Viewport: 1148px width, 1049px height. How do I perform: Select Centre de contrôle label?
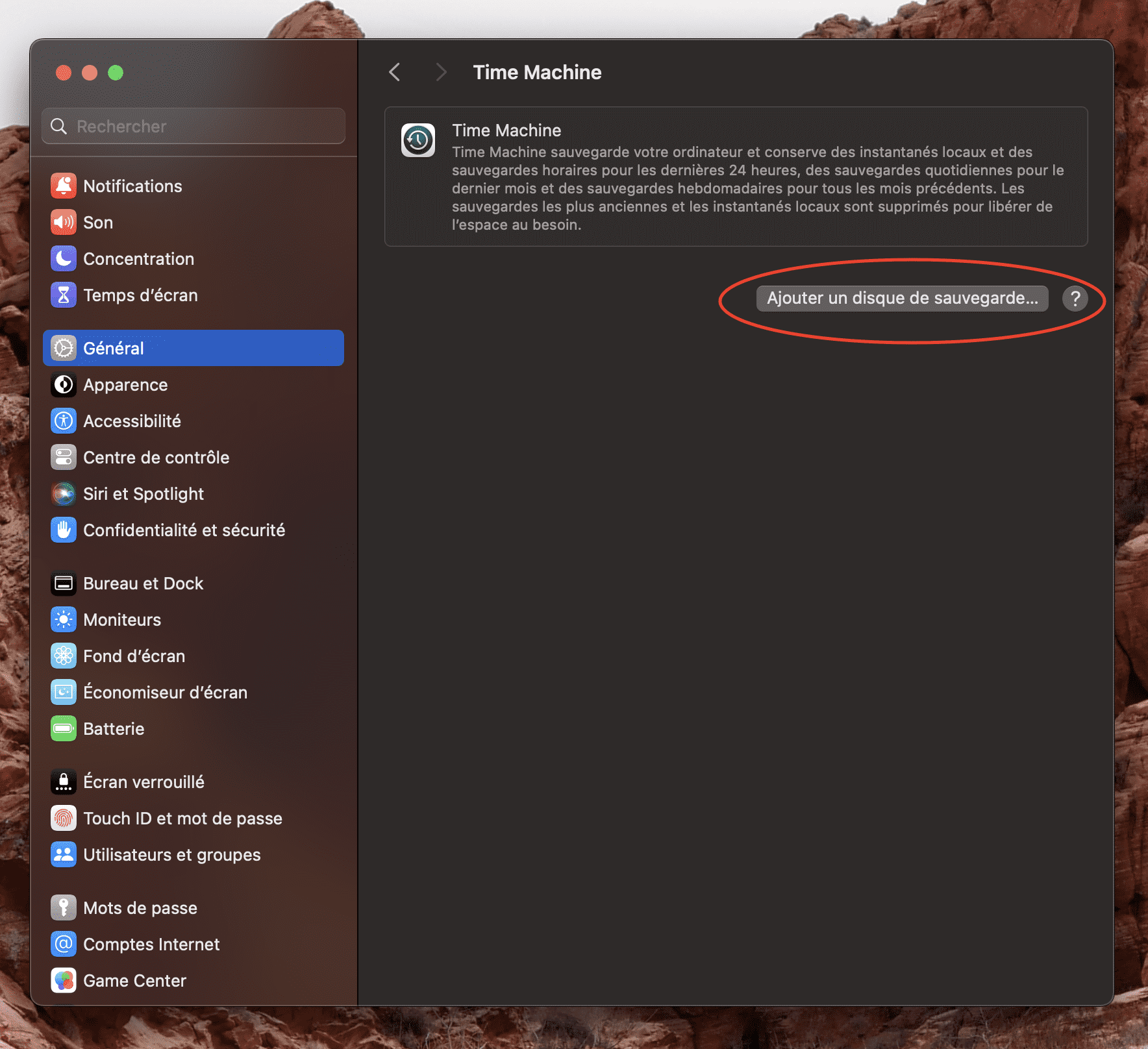click(156, 458)
